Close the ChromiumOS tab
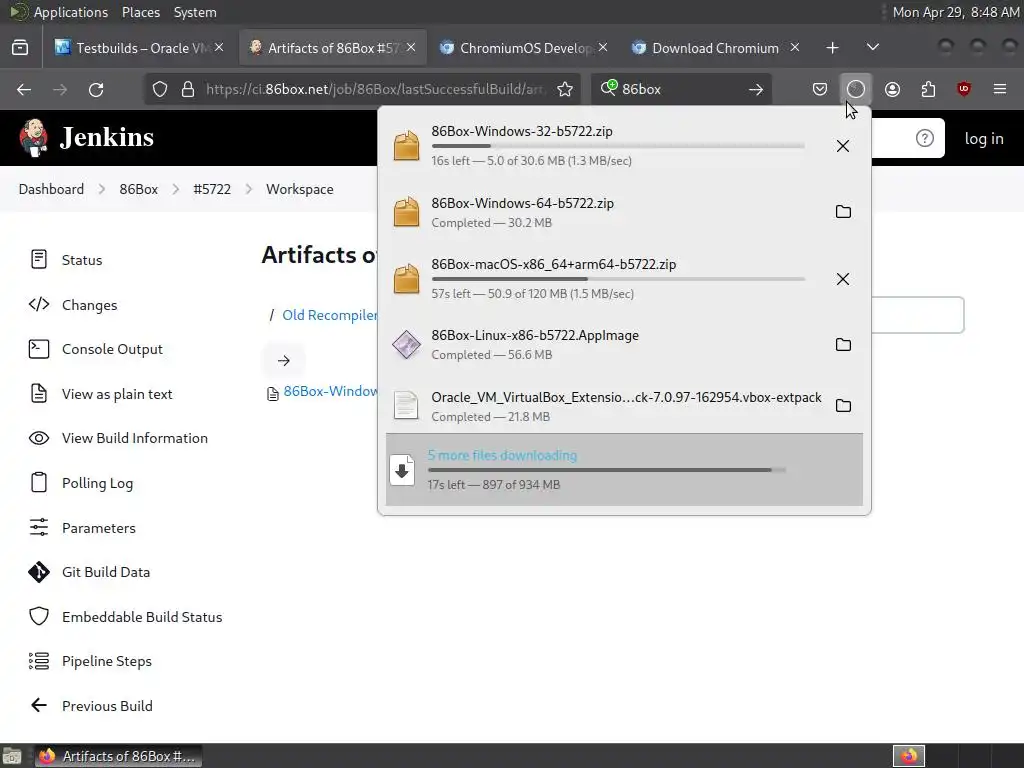The width and height of the screenshot is (1024, 768). [603, 48]
